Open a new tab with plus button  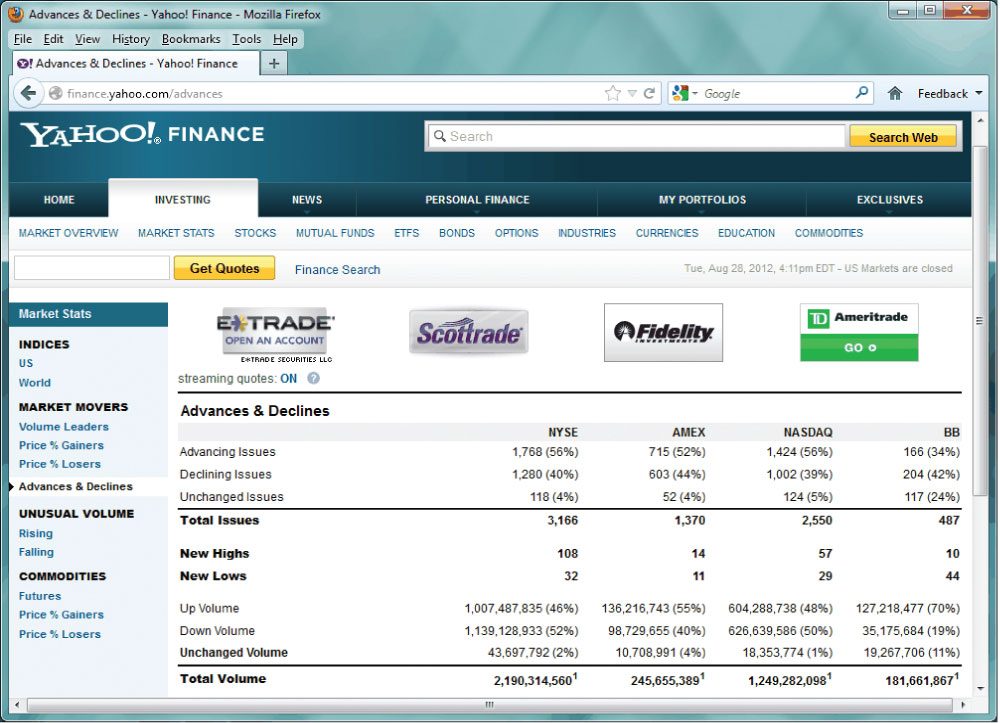[x=274, y=63]
